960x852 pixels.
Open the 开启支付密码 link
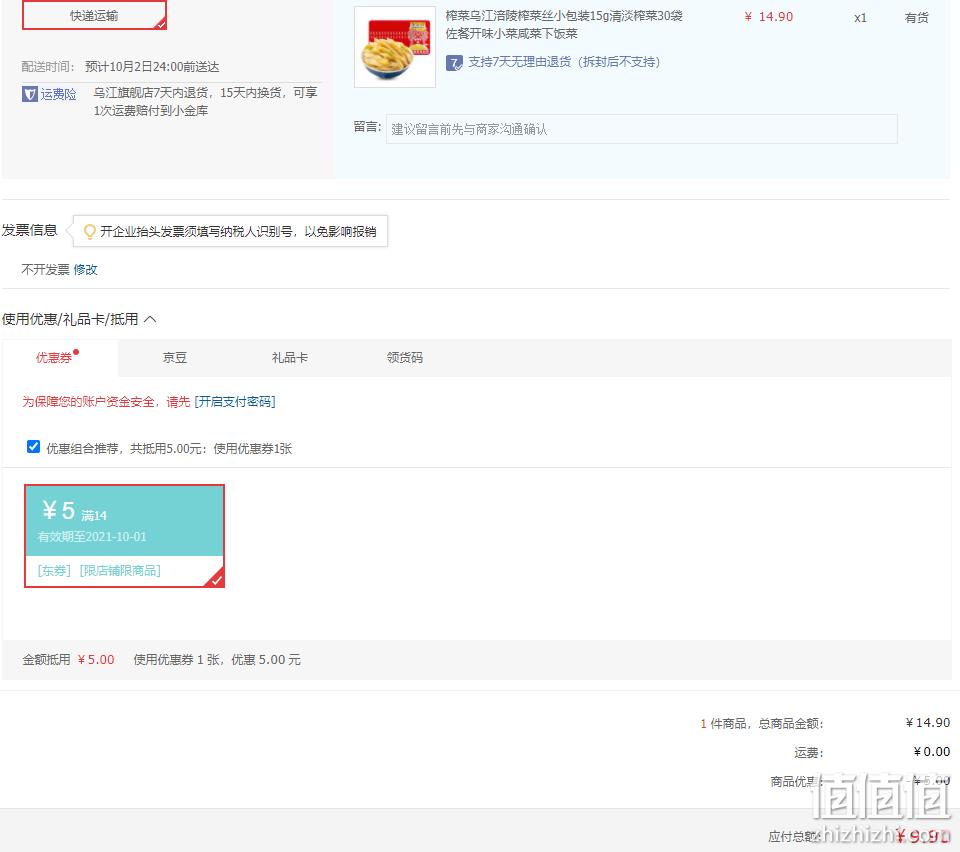pyautogui.click(x=235, y=402)
